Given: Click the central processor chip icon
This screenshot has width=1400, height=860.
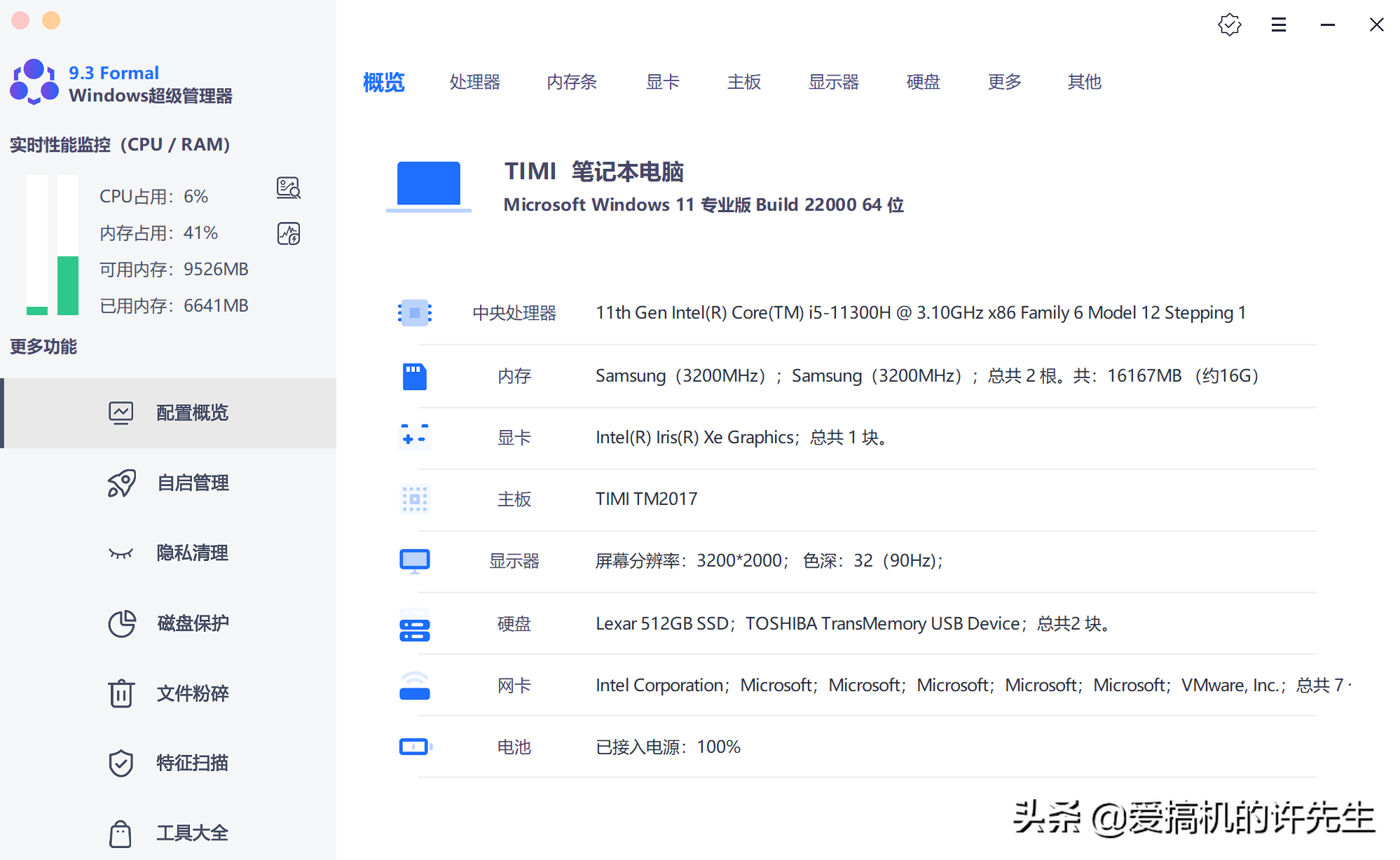Looking at the screenshot, I should (414, 313).
